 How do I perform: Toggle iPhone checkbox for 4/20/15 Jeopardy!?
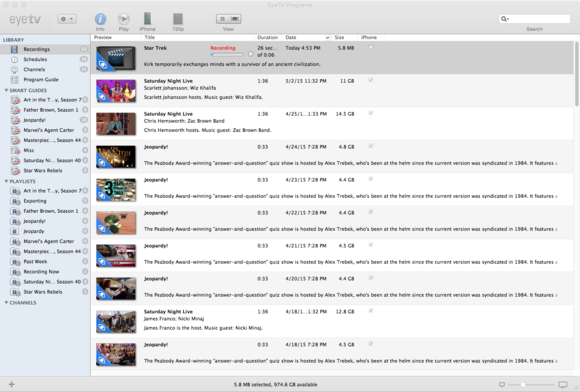[x=371, y=277]
